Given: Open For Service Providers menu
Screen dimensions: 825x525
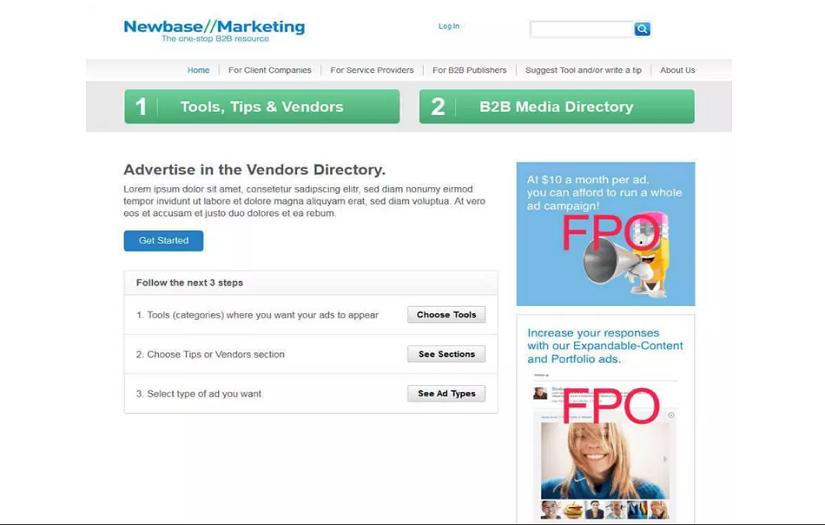Looking at the screenshot, I should 372,70.
